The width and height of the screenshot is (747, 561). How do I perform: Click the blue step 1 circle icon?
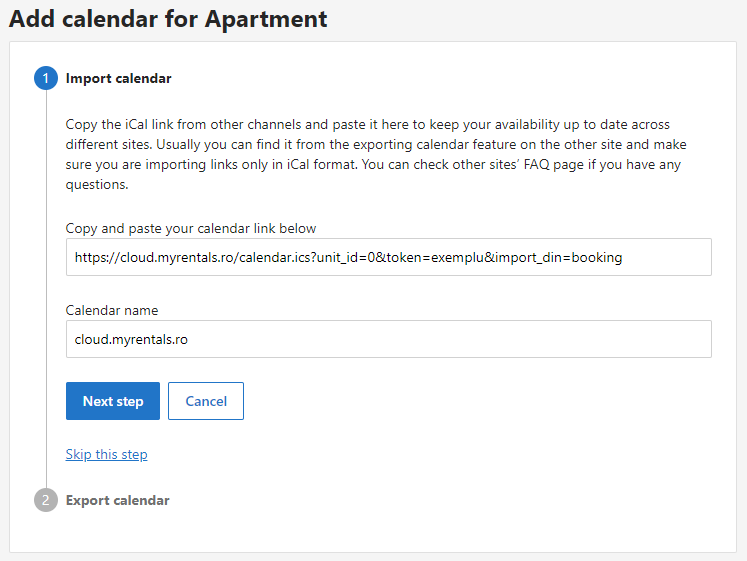point(46,78)
